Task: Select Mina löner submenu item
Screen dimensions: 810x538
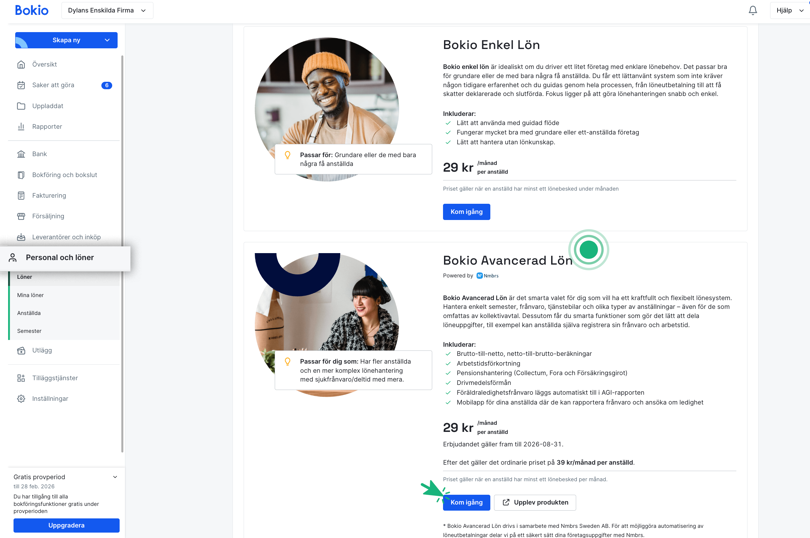Action: coord(30,295)
